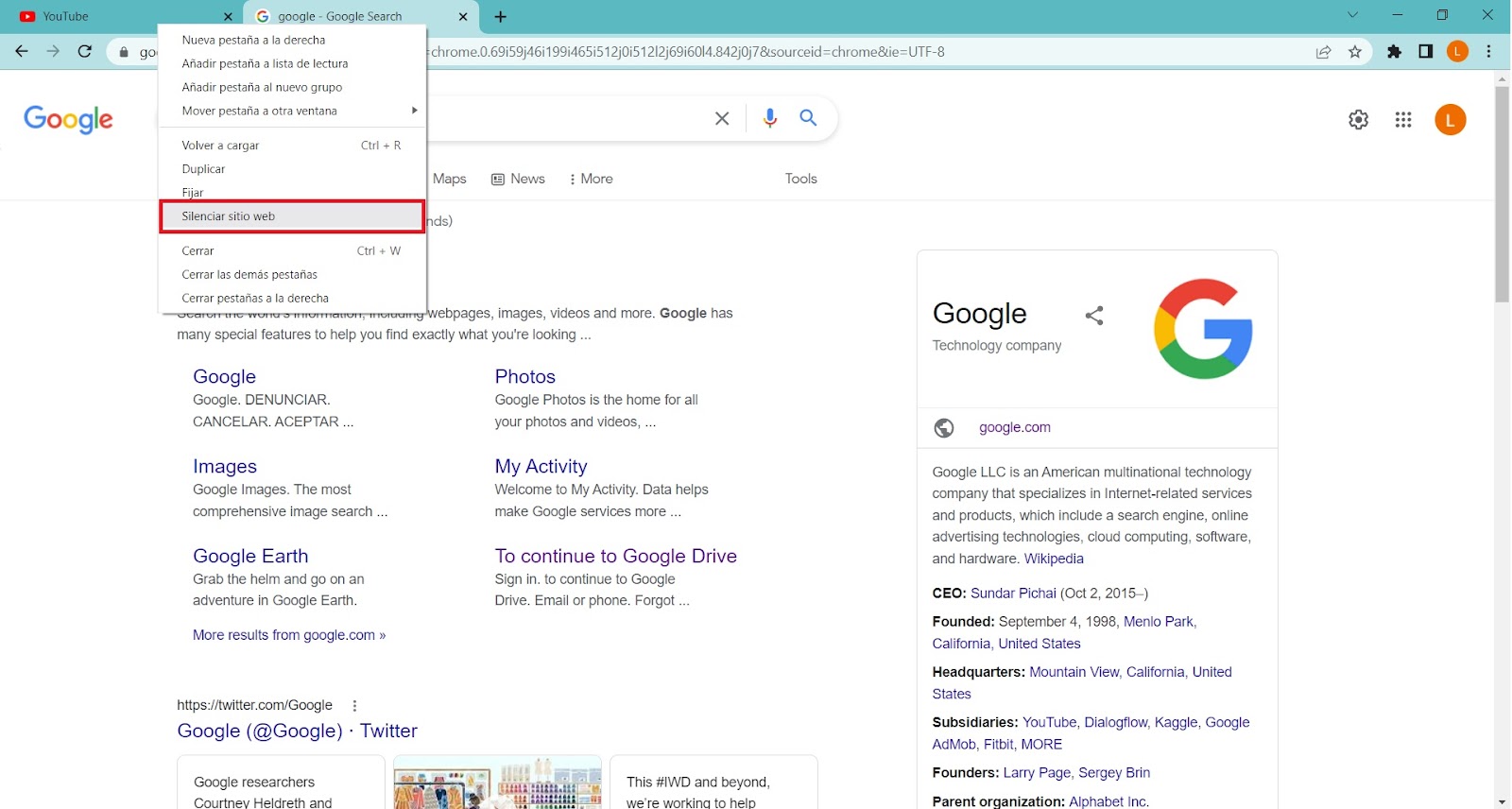This screenshot has width=1512, height=809.
Task: Open the News results tab
Action: pyautogui.click(x=518, y=179)
